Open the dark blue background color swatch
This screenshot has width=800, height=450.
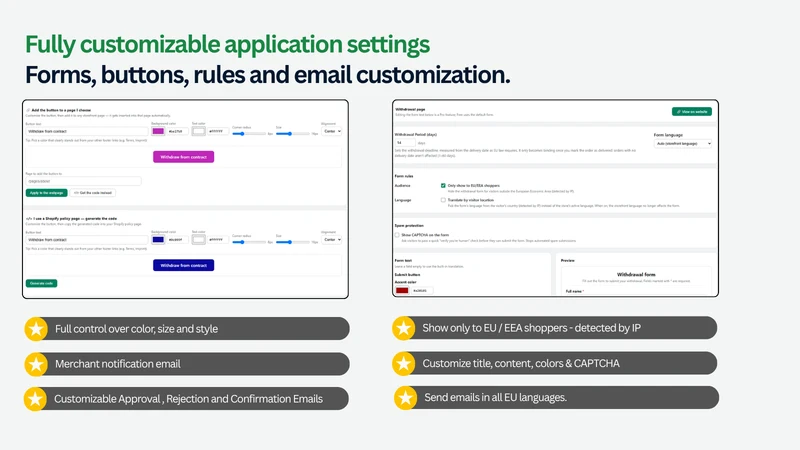(x=158, y=239)
